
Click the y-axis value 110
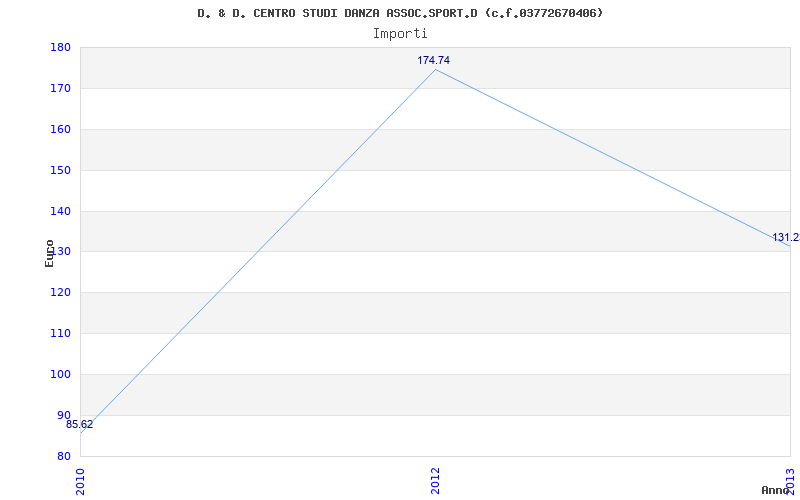point(60,333)
